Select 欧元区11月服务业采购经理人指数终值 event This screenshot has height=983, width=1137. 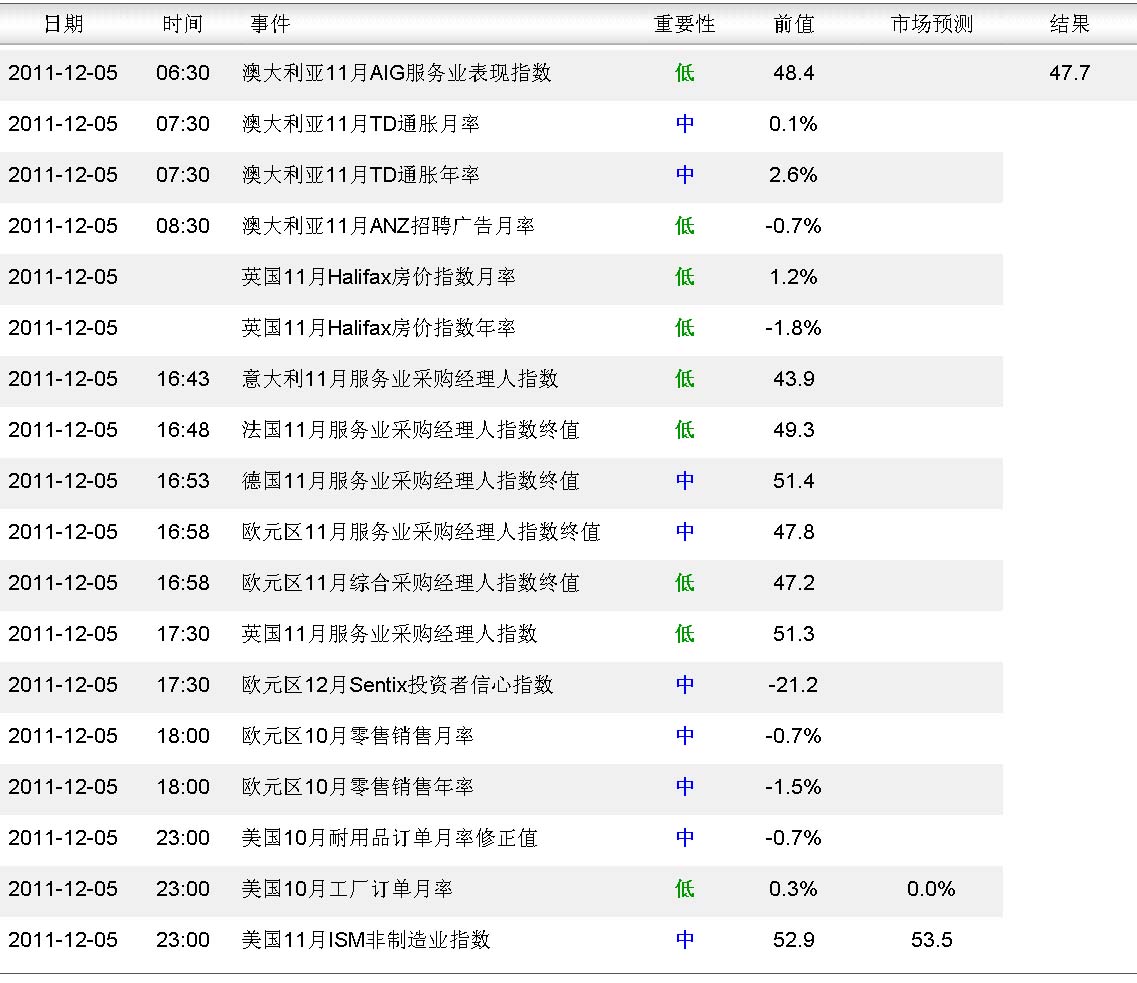(x=421, y=531)
